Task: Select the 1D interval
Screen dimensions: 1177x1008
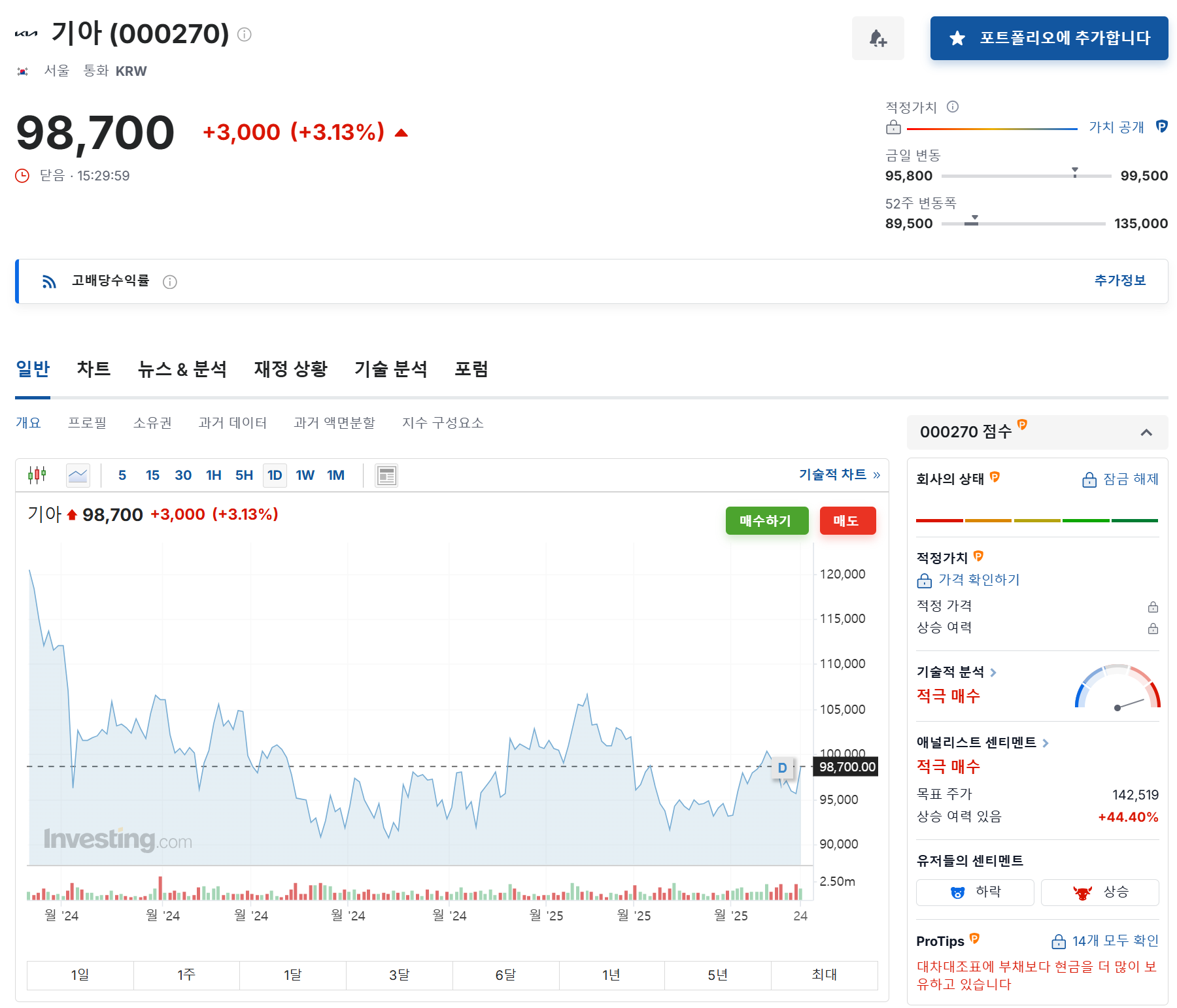Action: (275, 475)
